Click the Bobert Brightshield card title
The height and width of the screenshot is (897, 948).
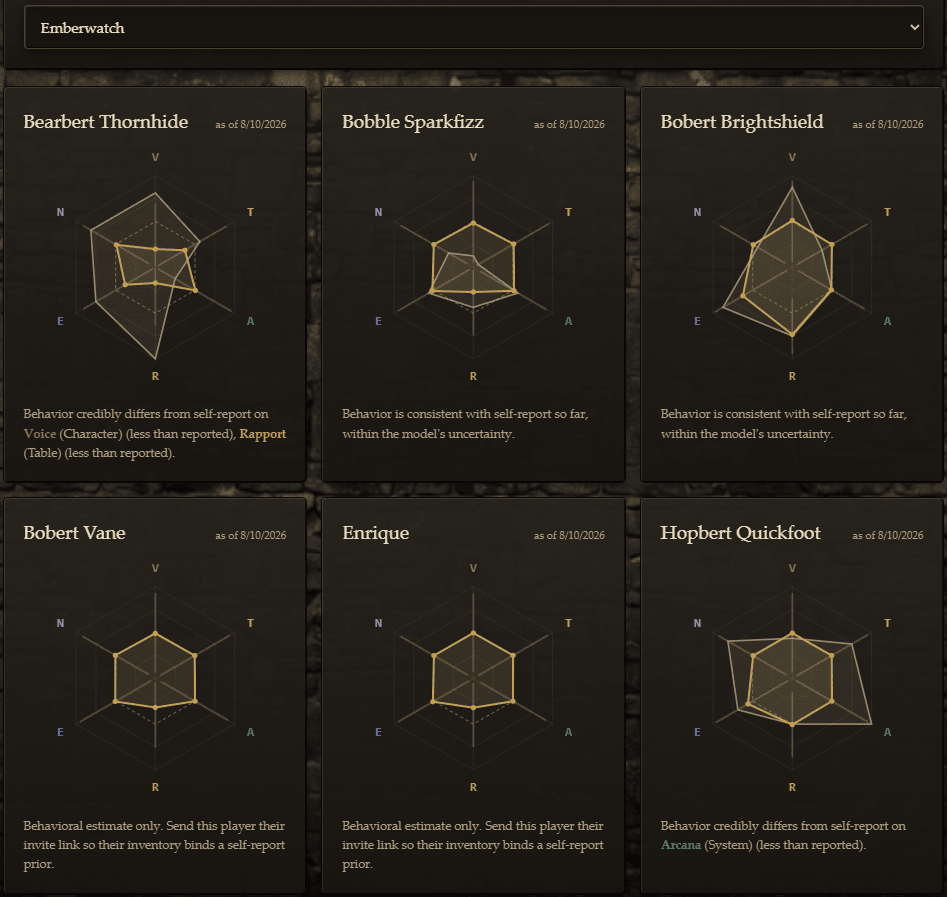click(742, 121)
